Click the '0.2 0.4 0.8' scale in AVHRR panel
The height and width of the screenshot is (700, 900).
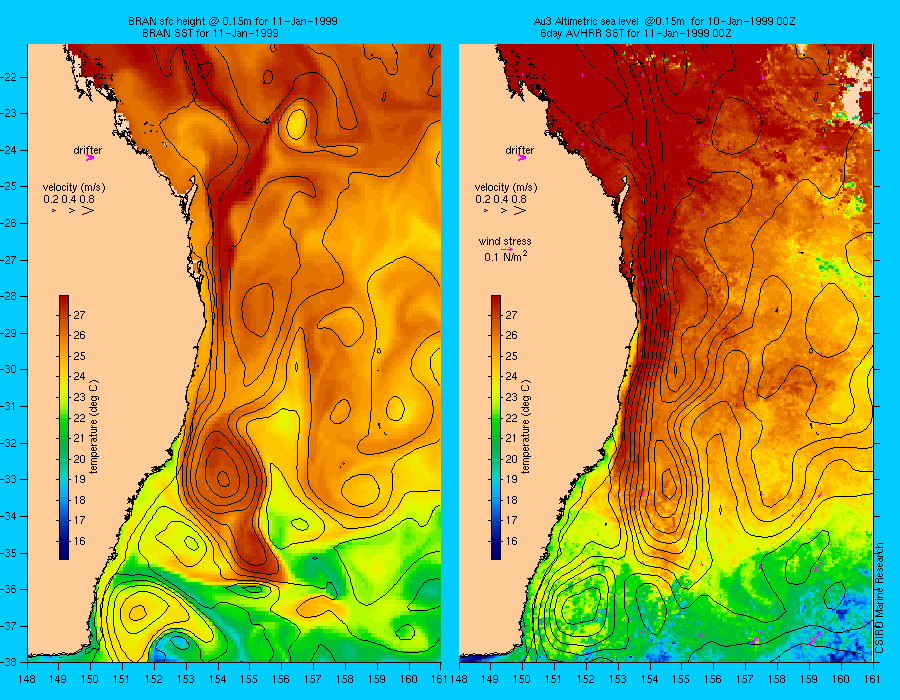point(501,199)
